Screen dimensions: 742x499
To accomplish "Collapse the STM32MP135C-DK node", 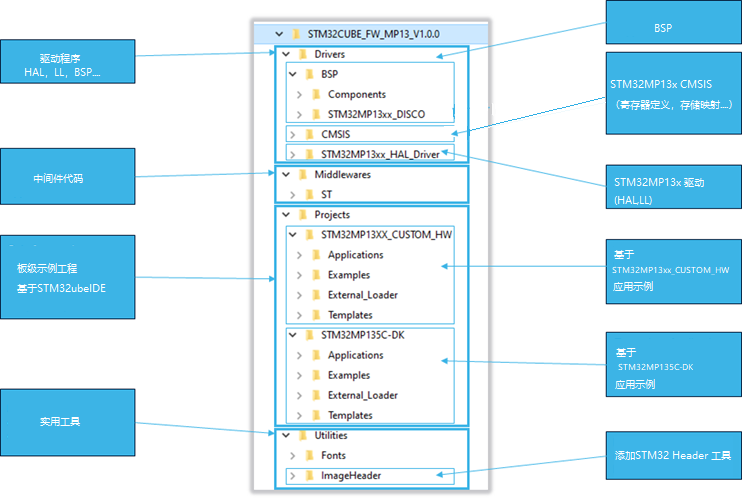I will point(292,335).
